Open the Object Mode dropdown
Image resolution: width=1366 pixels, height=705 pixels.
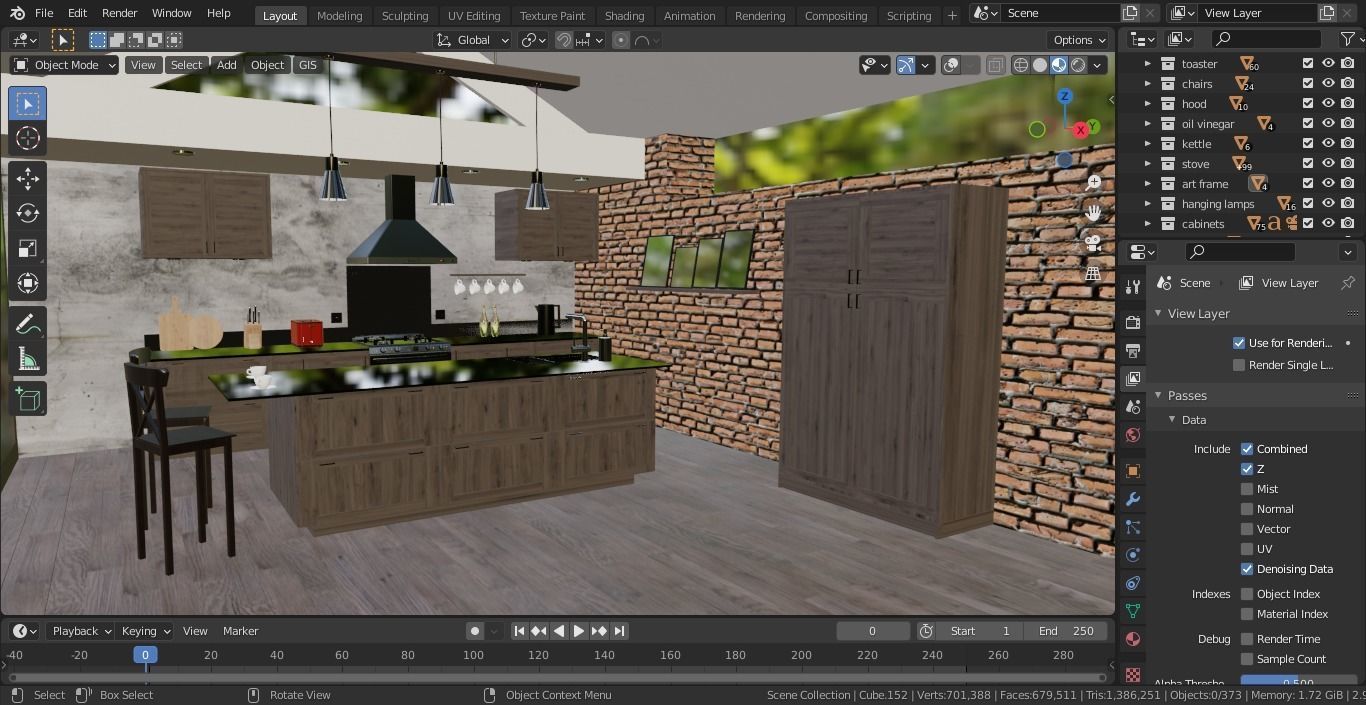point(64,65)
